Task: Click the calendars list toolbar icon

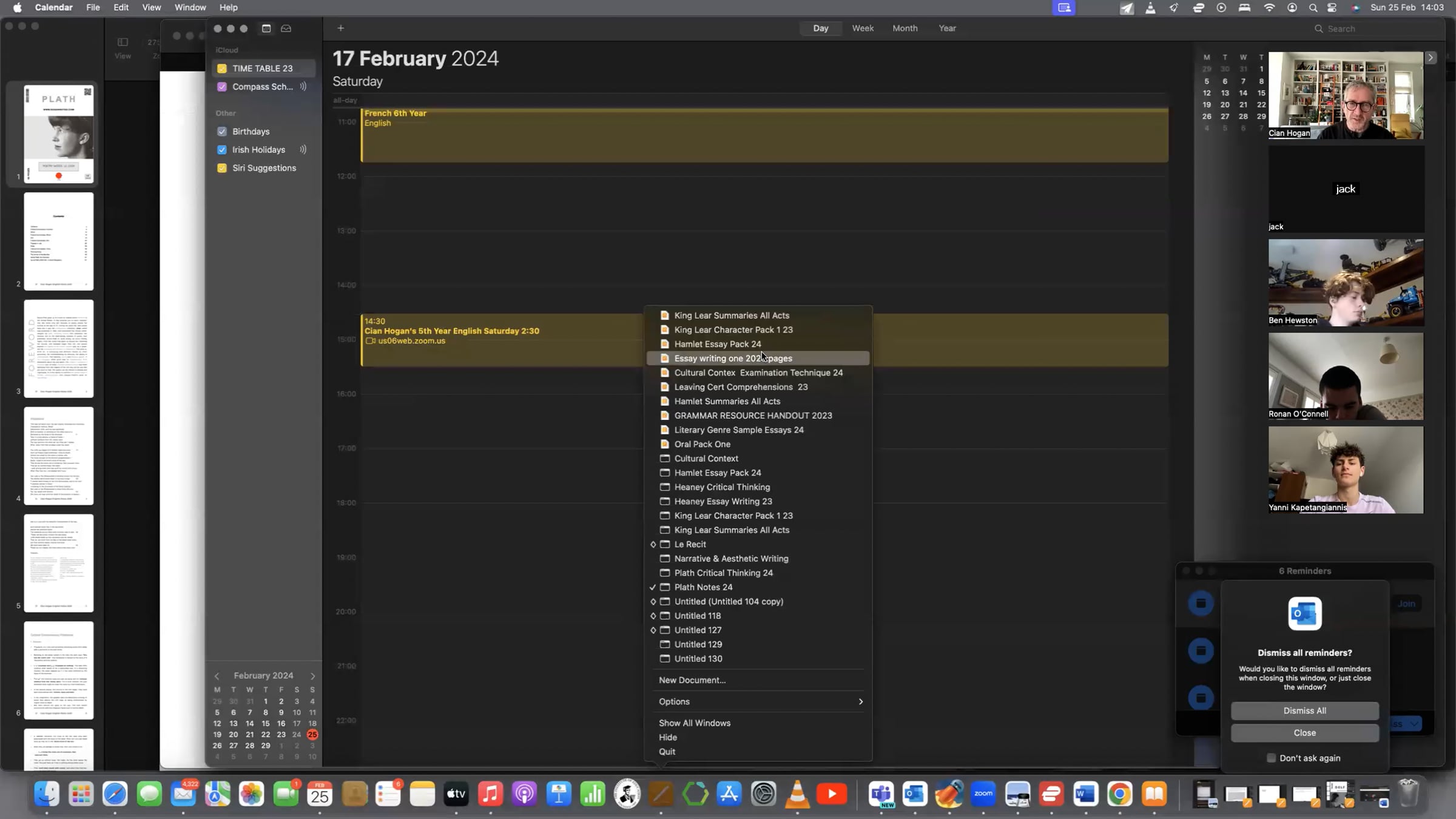Action: [266, 29]
